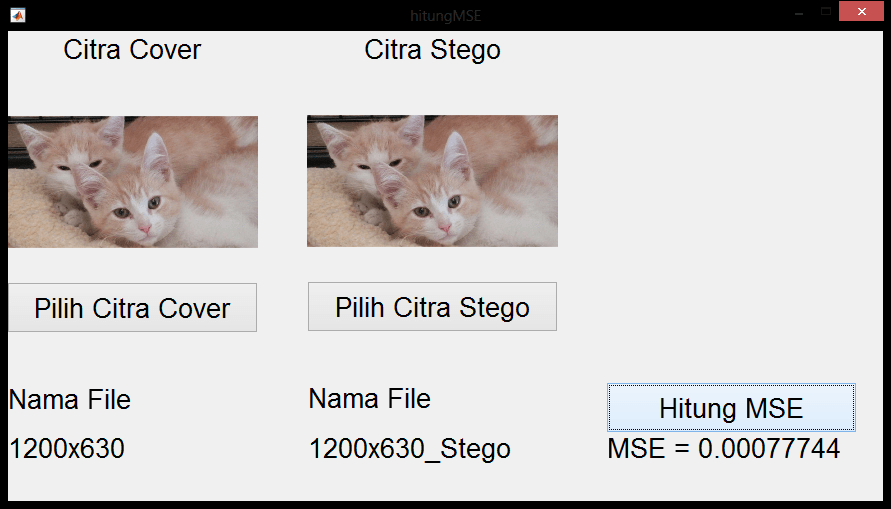
Task: Click the Citra Stego heading label
Action: (432, 50)
